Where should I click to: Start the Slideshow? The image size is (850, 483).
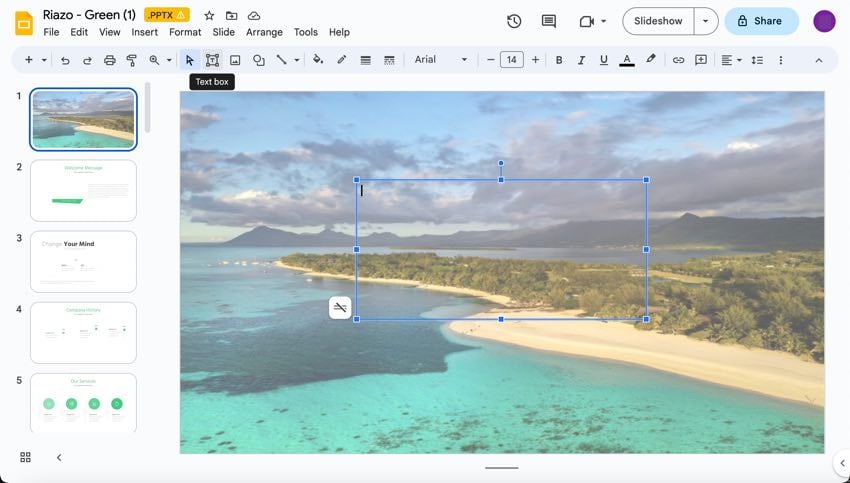click(x=658, y=21)
